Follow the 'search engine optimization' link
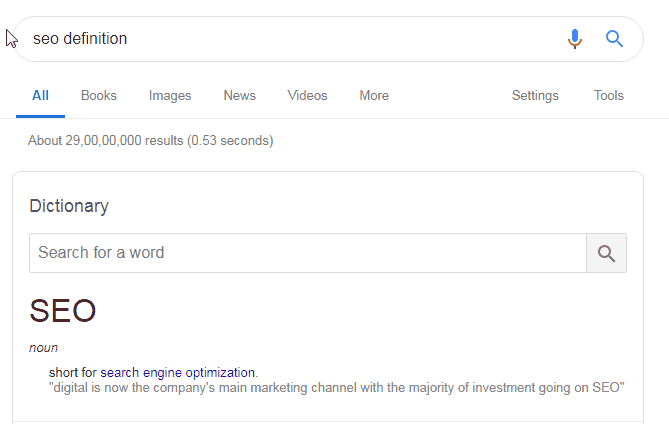669x424 pixels. point(177,373)
